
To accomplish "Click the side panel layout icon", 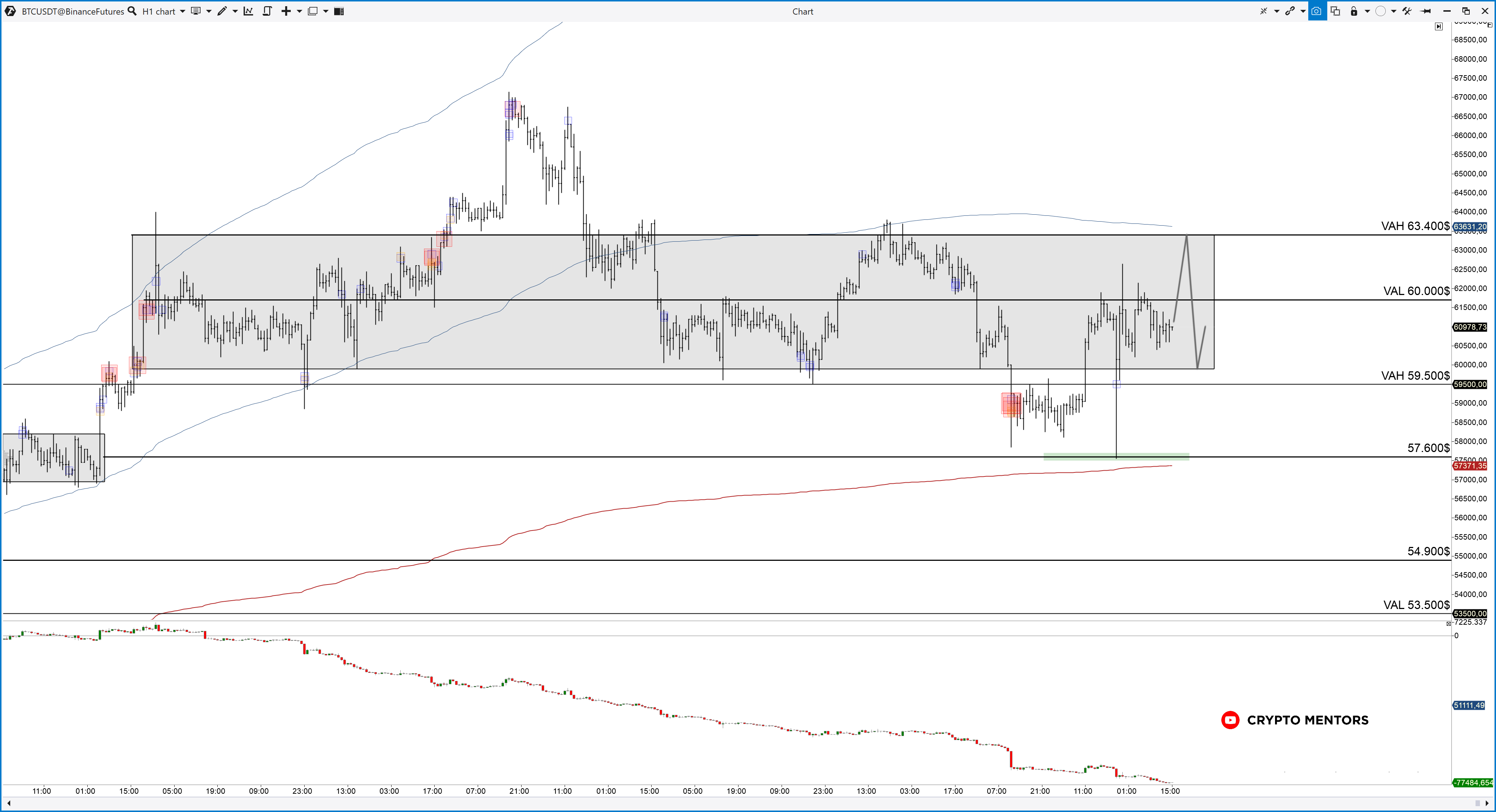I will pos(339,11).
